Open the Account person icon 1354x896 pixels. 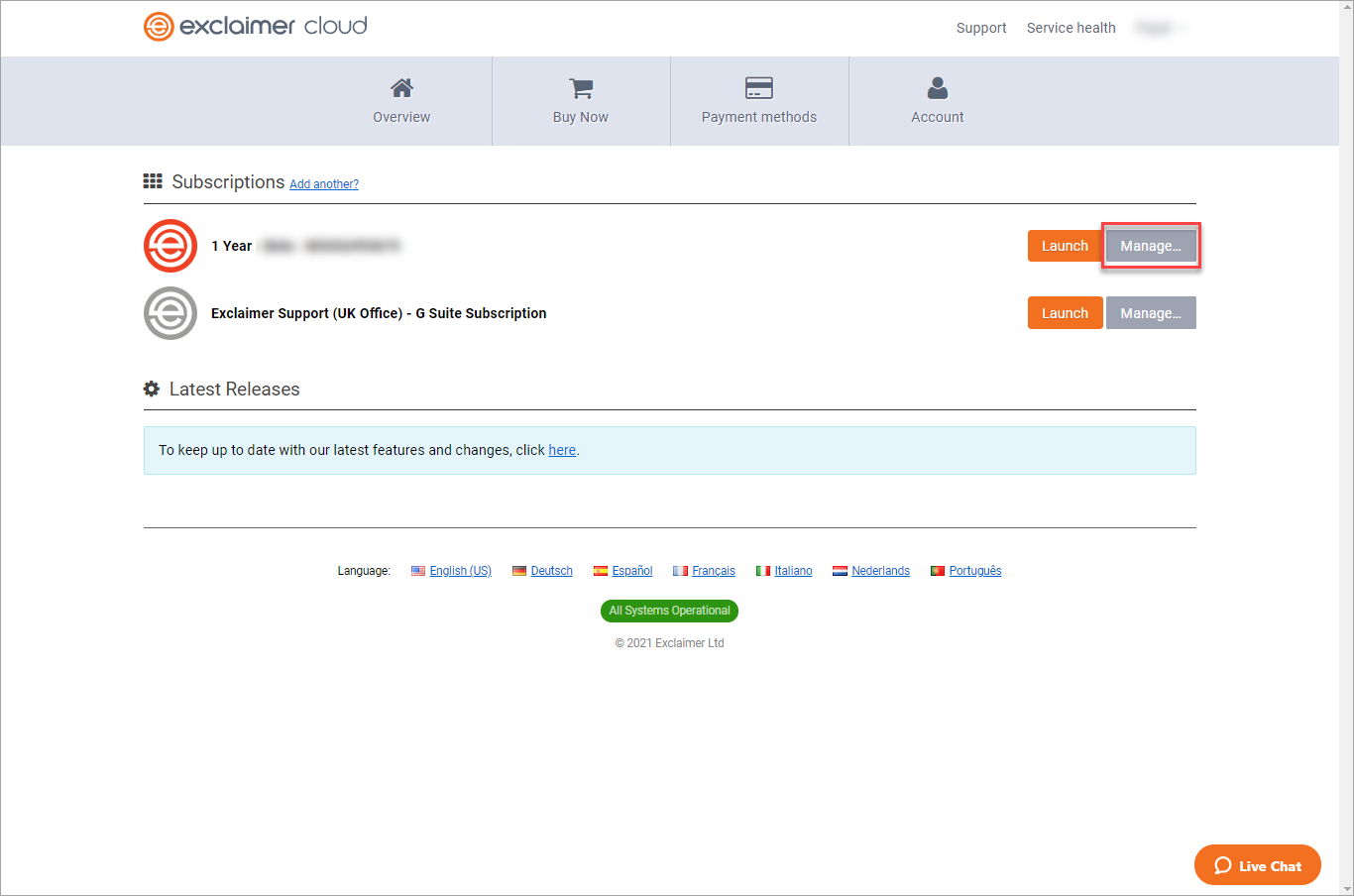tap(938, 88)
